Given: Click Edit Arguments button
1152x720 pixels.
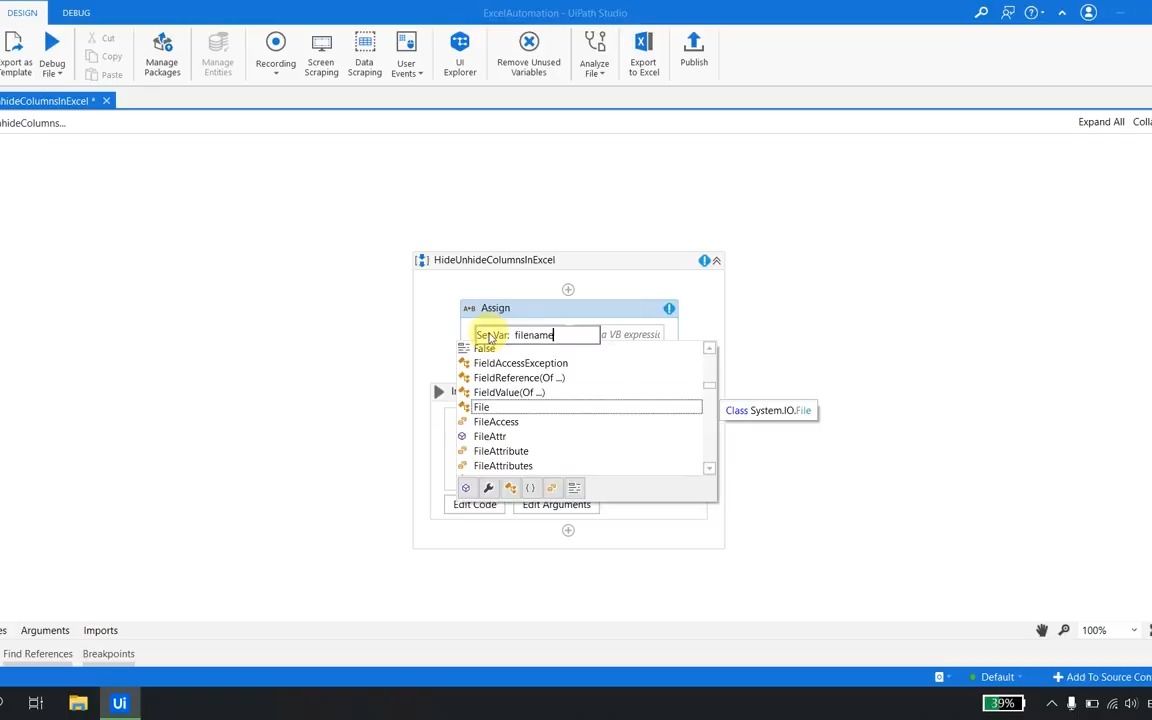Looking at the screenshot, I should pyautogui.click(x=556, y=504).
